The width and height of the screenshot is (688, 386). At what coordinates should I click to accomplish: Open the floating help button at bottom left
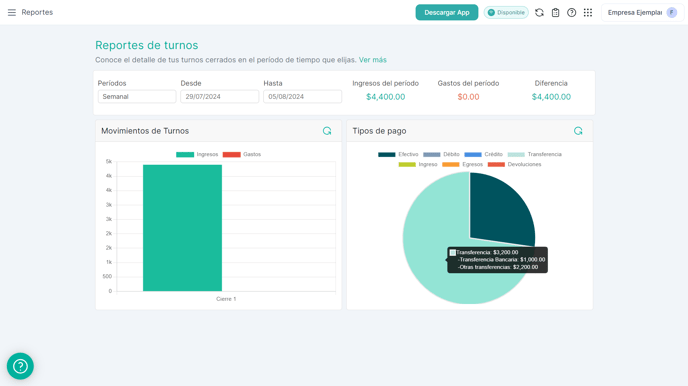click(20, 366)
